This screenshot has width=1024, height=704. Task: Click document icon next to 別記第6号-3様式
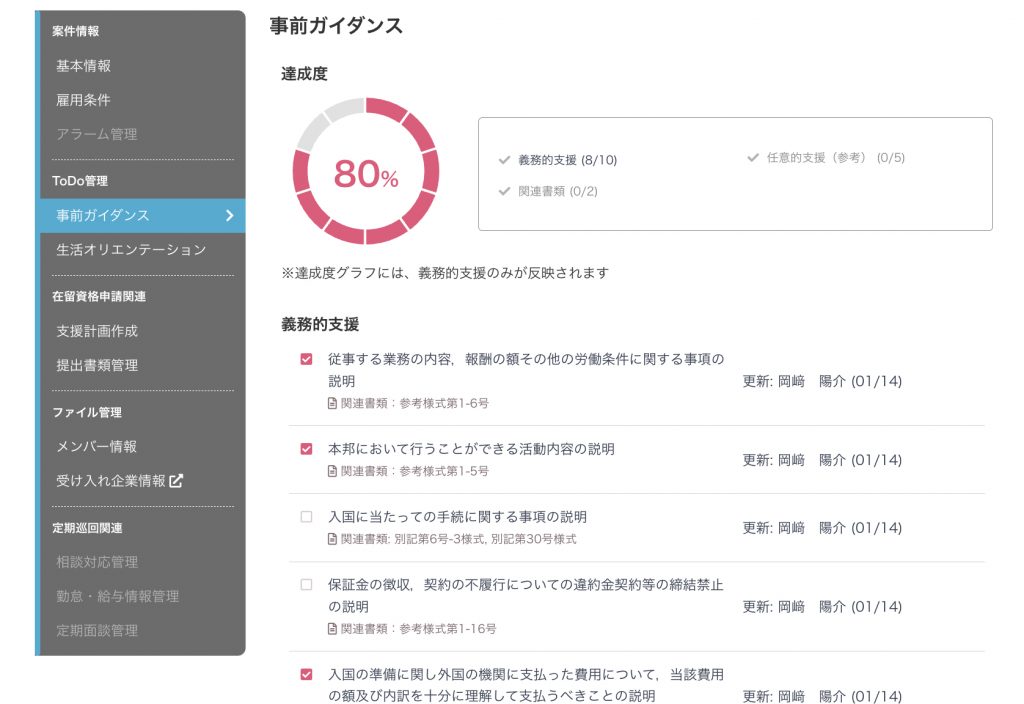coord(333,539)
